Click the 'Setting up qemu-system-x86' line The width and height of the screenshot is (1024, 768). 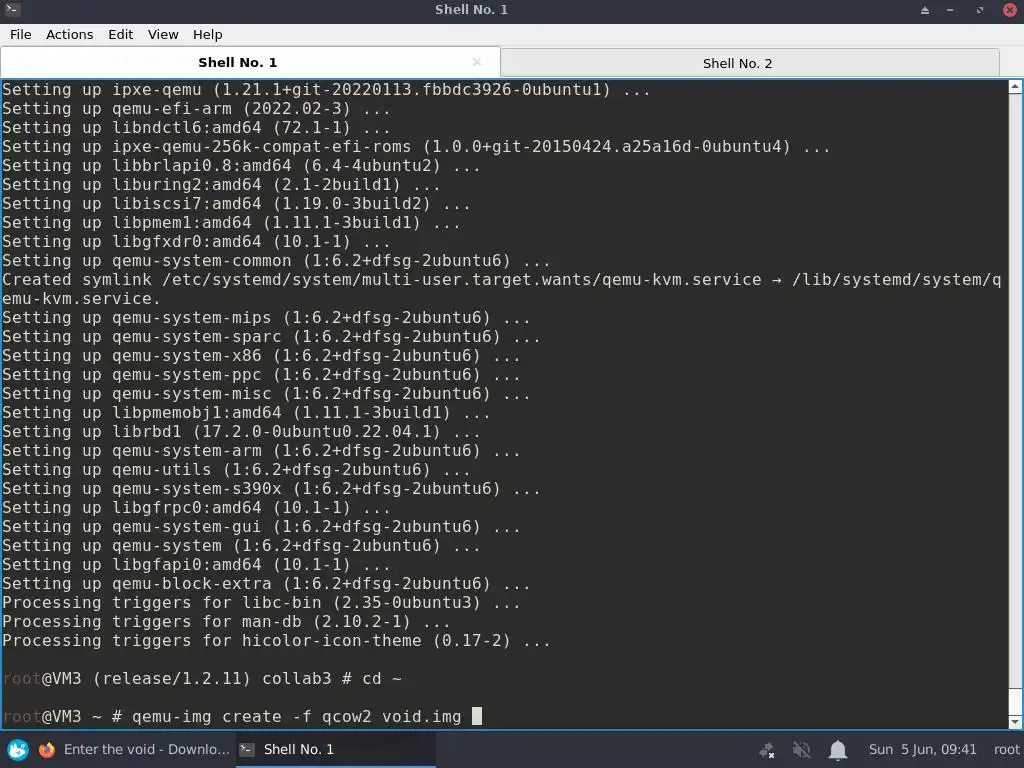261,356
